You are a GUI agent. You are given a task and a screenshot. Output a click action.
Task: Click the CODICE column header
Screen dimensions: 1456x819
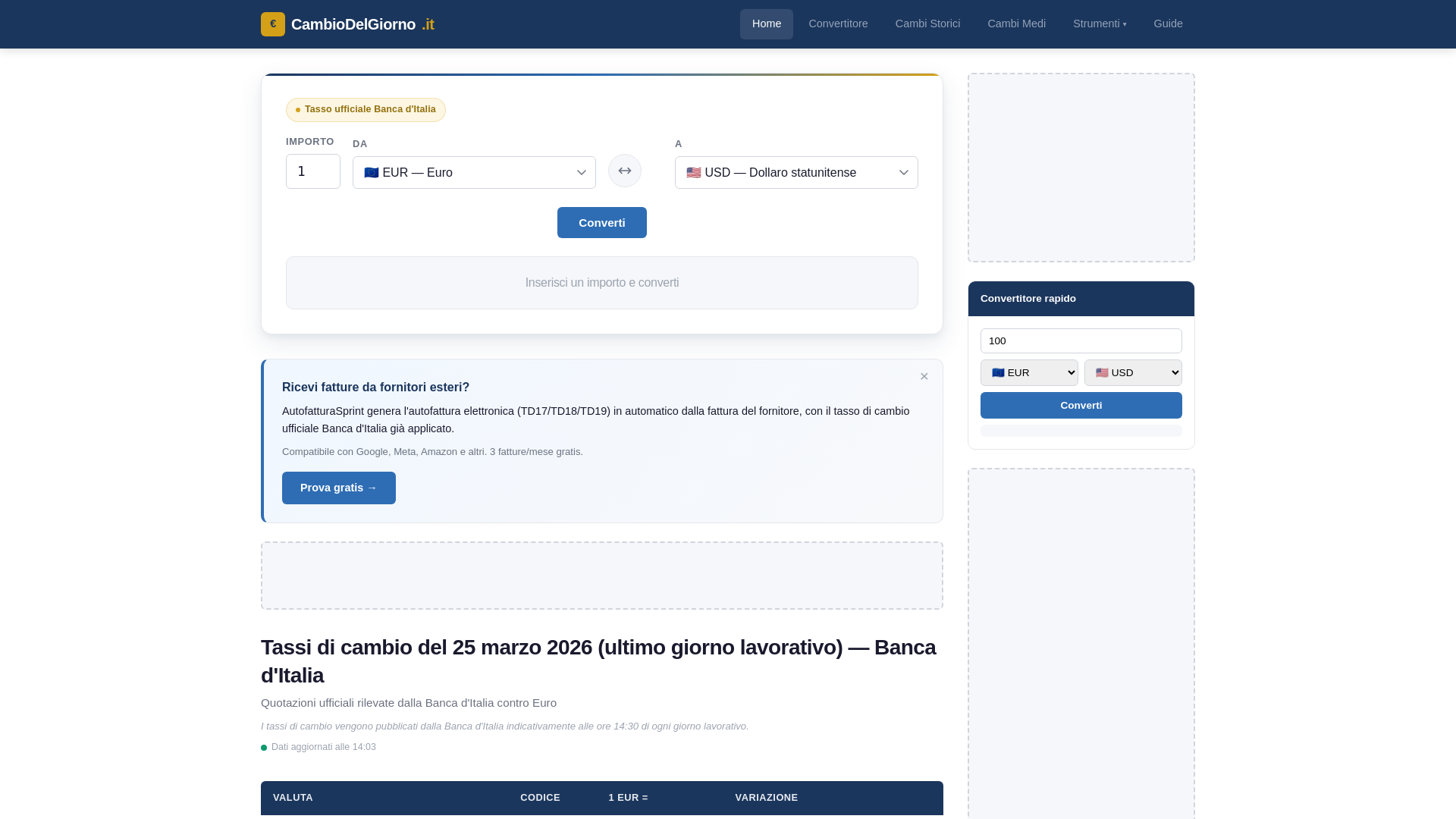tap(540, 798)
